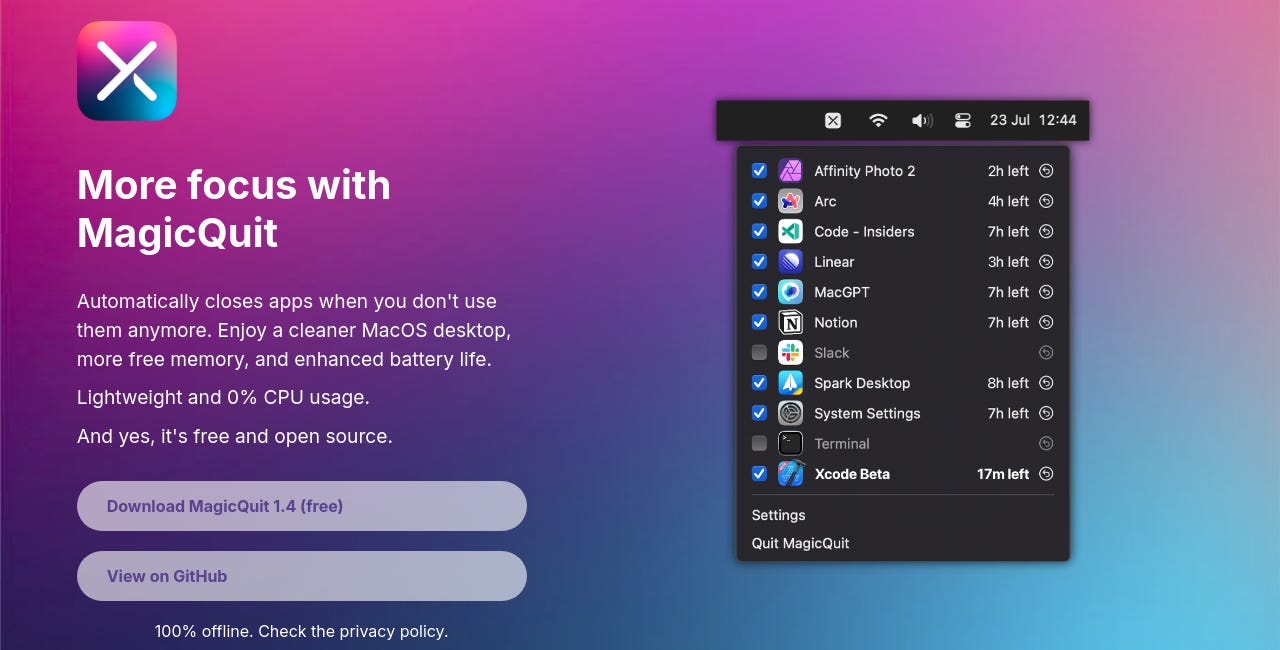Select the Spark Desktop row label
Screen dimensions: 1280x650
point(862,383)
